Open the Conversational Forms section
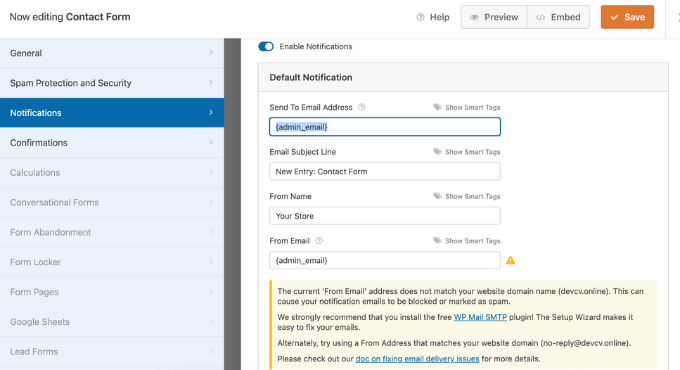Image resolution: width=680 pixels, height=370 pixels. click(112, 202)
